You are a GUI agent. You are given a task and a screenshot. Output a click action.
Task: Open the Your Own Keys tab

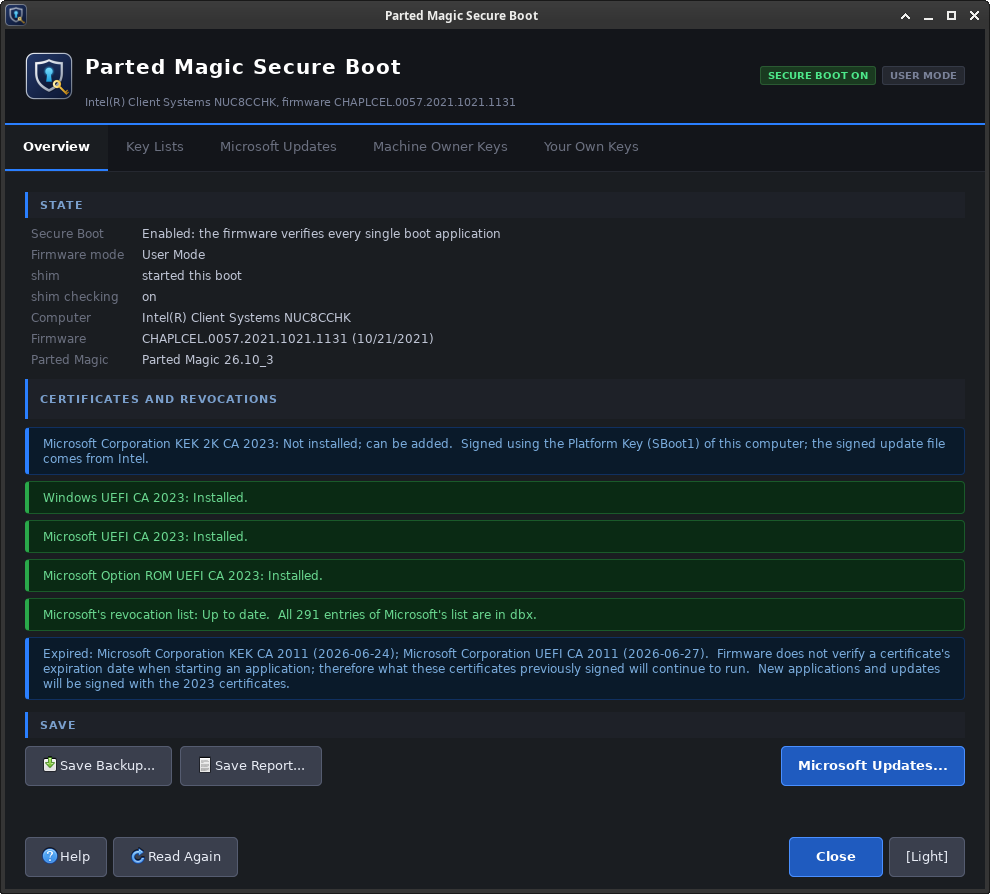coord(591,146)
